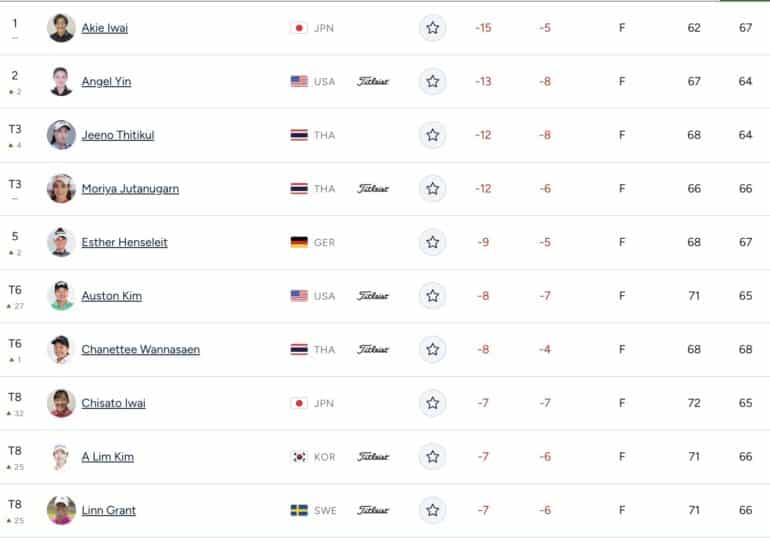This screenshot has height=538, width=770.
Task: Open Esther Henseleit's player page
Action: coord(124,242)
